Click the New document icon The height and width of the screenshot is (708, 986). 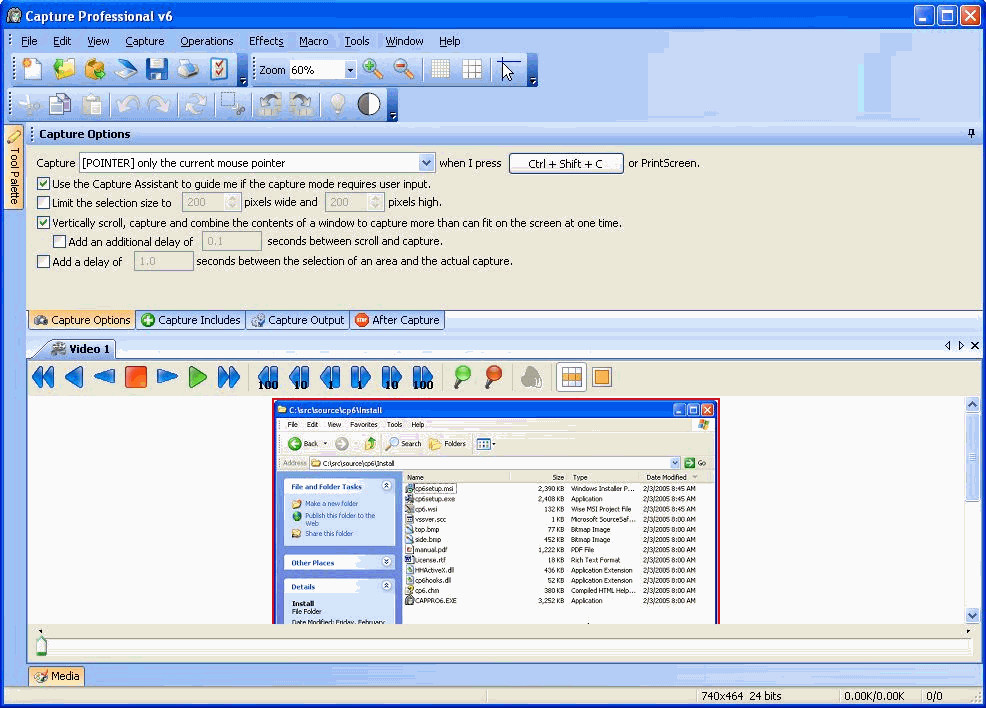[x=32, y=69]
